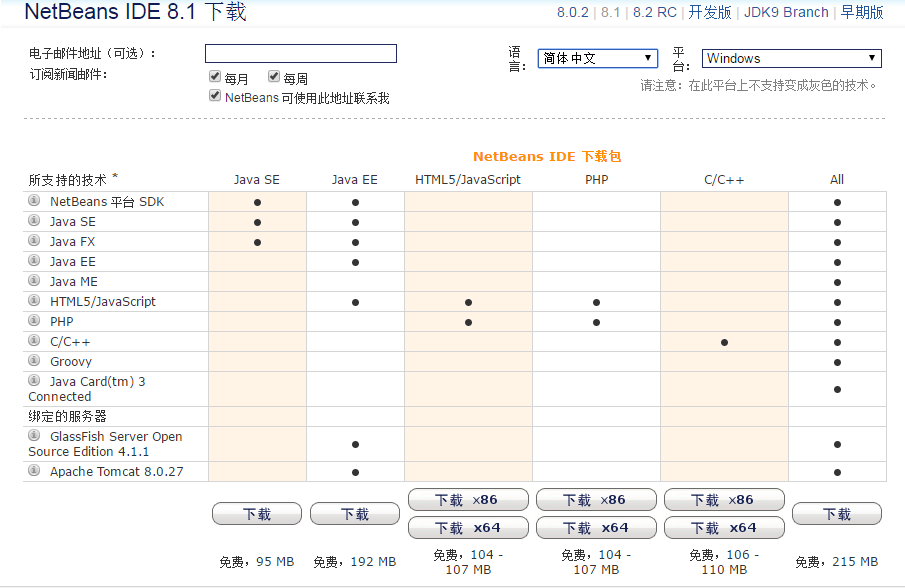The height and width of the screenshot is (588, 905).
Task: Click the All column header
Action: tap(837, 179)
